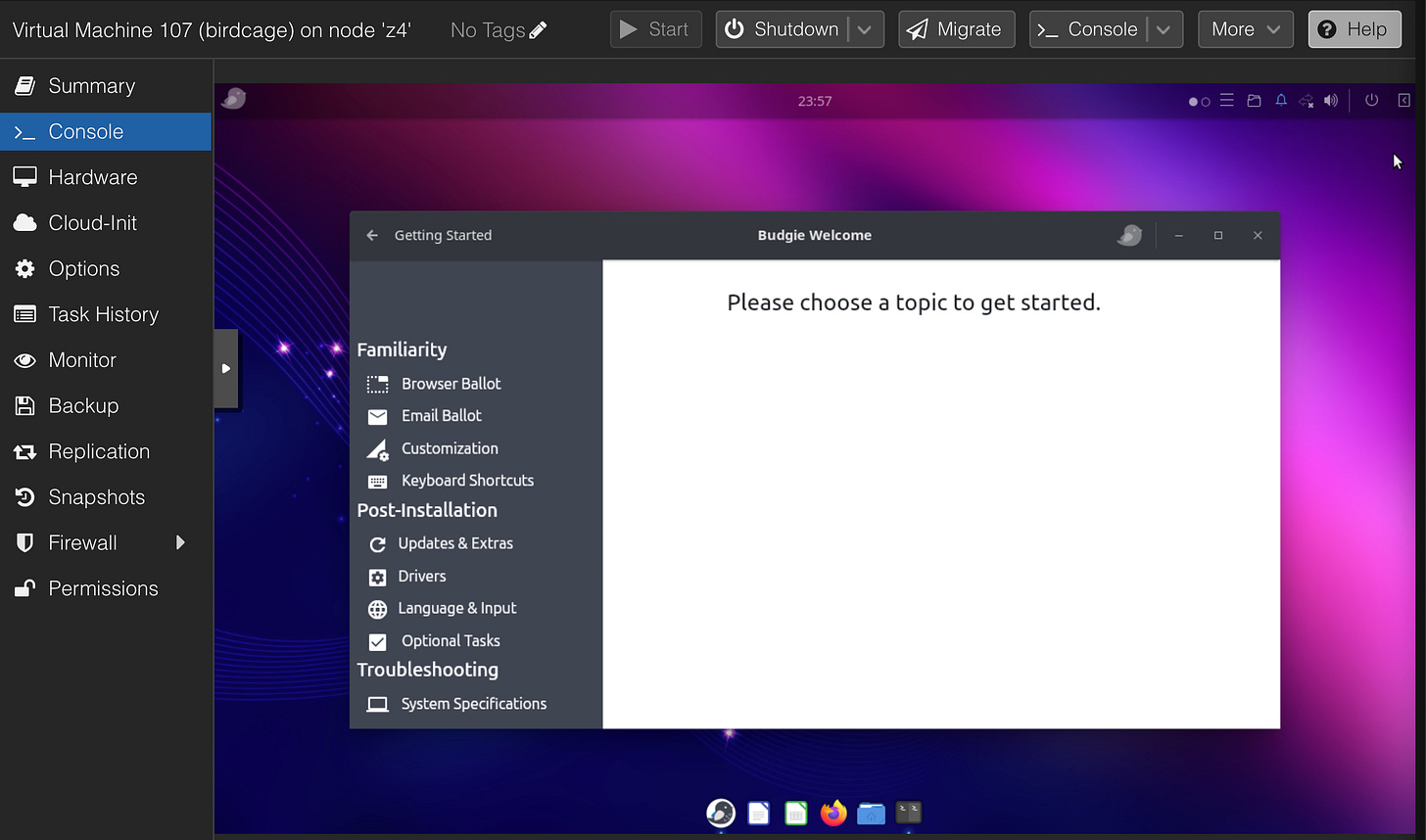Image resolution: width=1426 pixels, height=840 pixels.
Task: Switch to the second workspace dot
Action: [1206, 102]
